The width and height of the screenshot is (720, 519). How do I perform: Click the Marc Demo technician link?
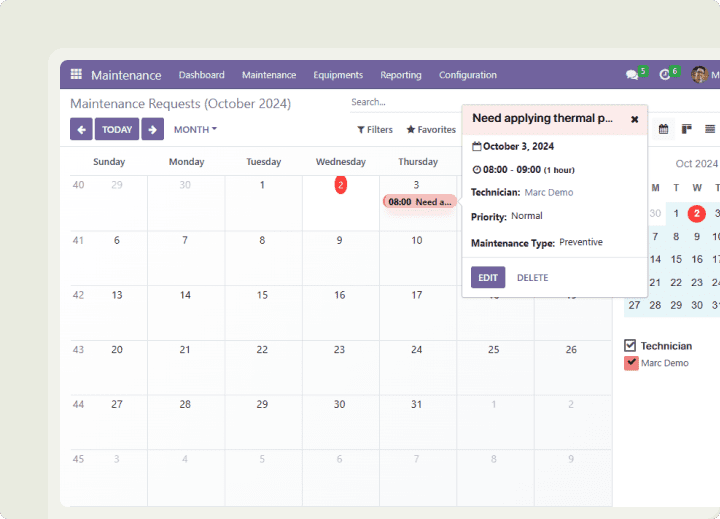click(548, 192)
